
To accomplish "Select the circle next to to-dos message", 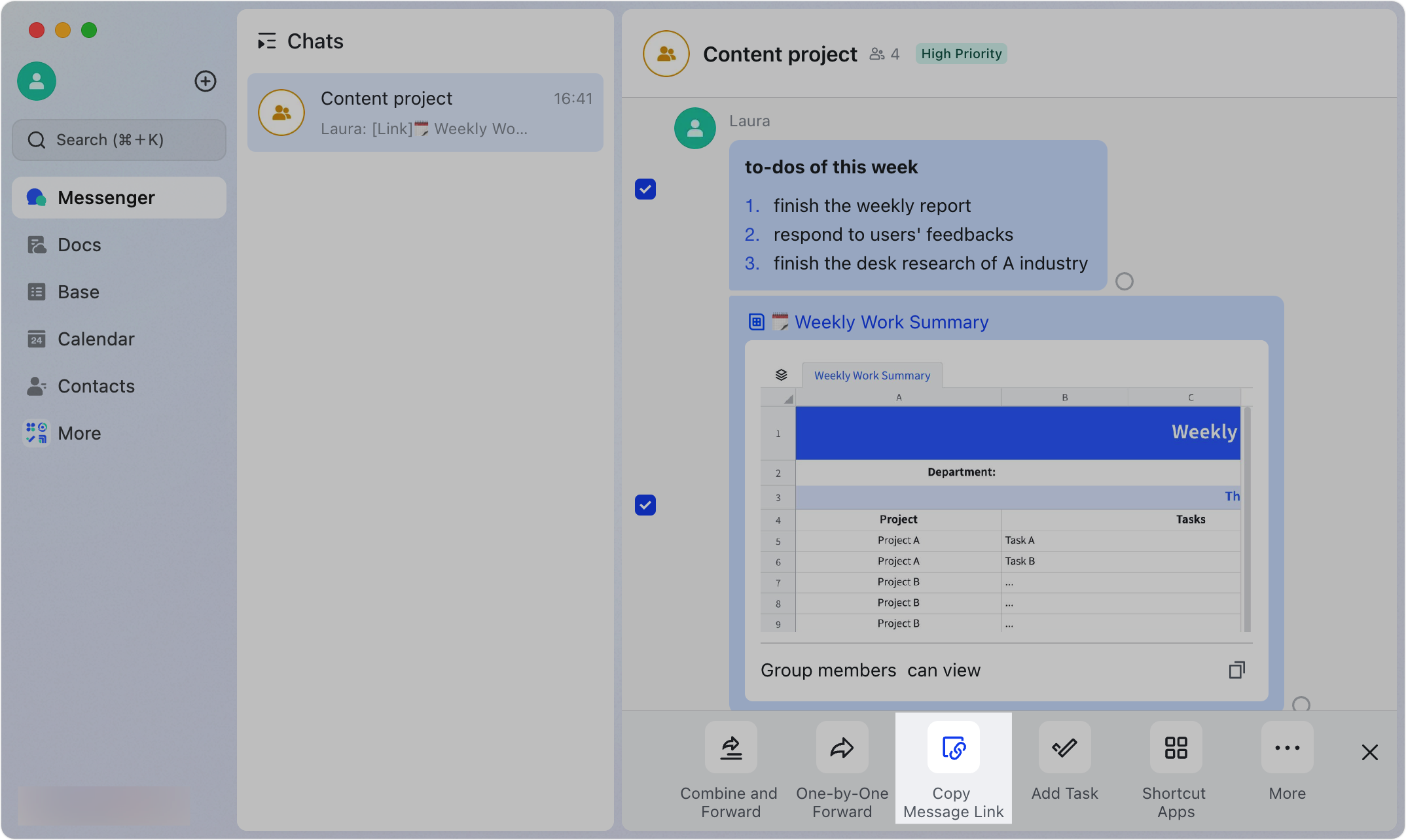I will click(1125, 281).
